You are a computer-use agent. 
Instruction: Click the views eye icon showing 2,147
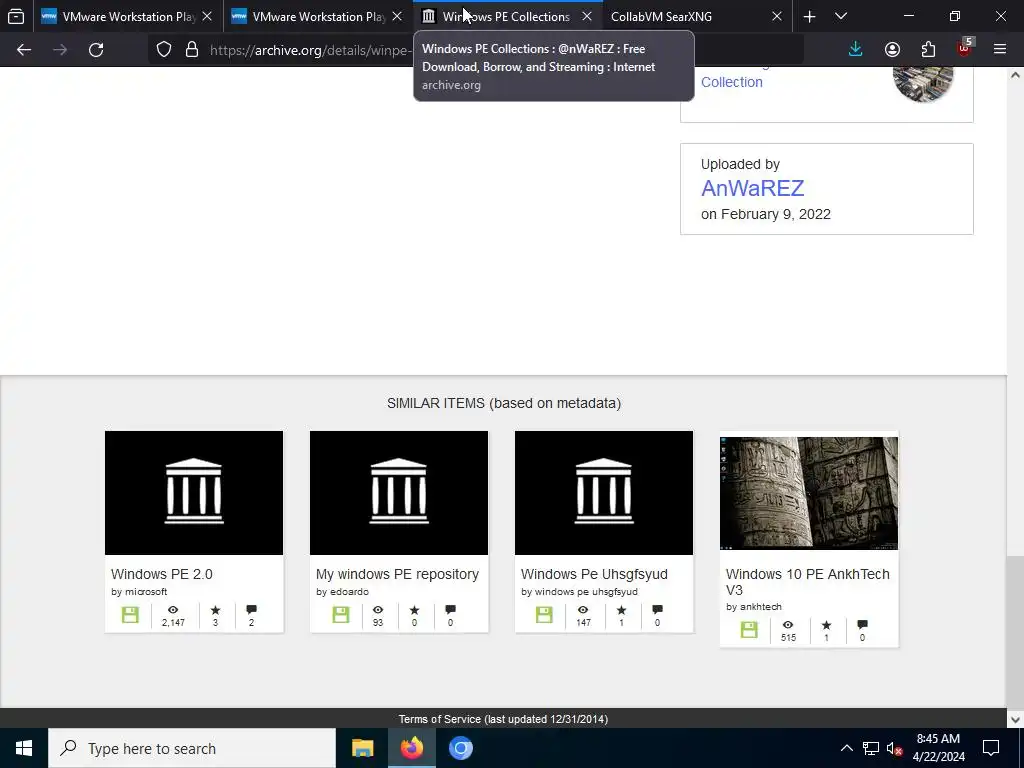click(173, 610)
